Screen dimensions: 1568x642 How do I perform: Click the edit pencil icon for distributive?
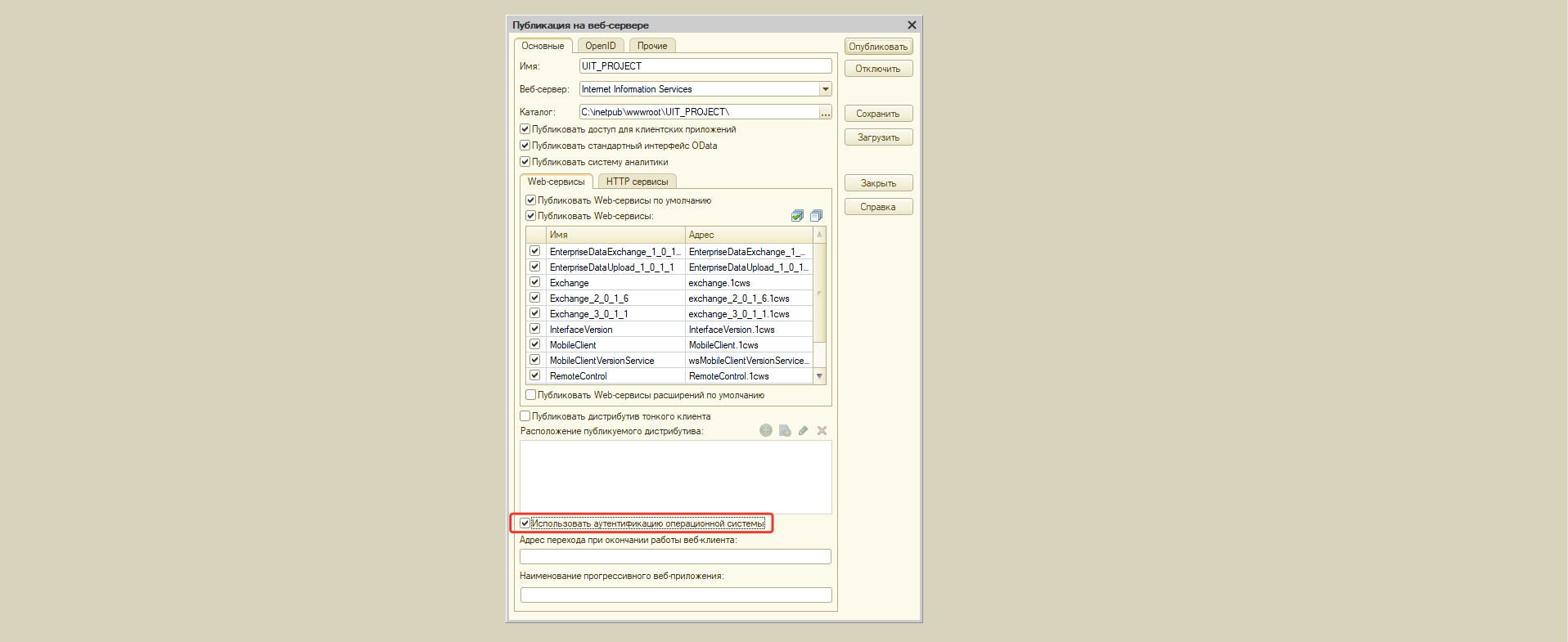click(x=803, y=430)
